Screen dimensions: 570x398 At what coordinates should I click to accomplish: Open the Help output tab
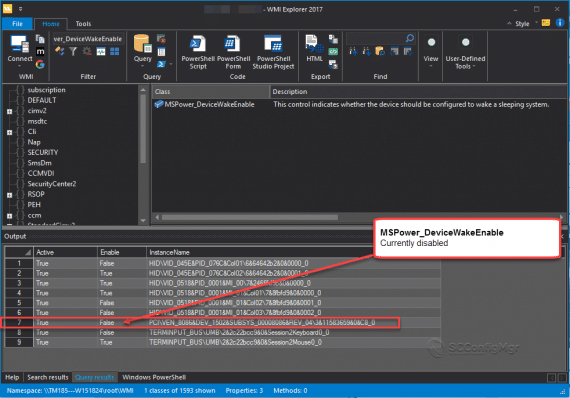tap(12, 377)
